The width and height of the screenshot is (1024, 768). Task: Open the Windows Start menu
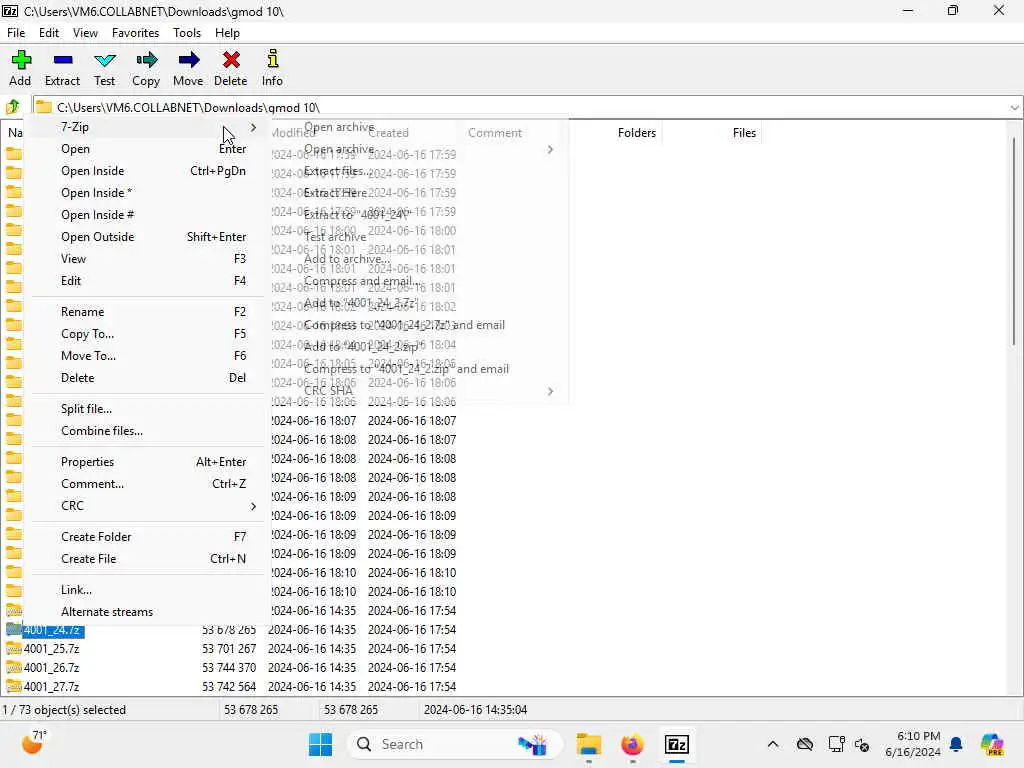tap(320, 744)
